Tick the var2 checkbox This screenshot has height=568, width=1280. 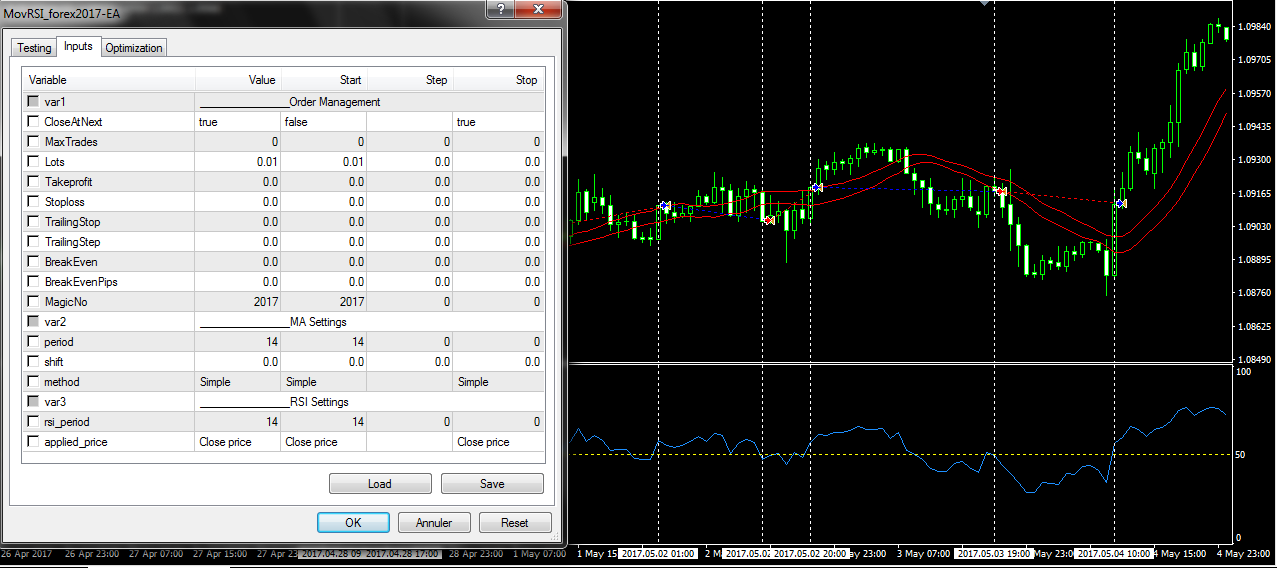(x=34, y=322)
